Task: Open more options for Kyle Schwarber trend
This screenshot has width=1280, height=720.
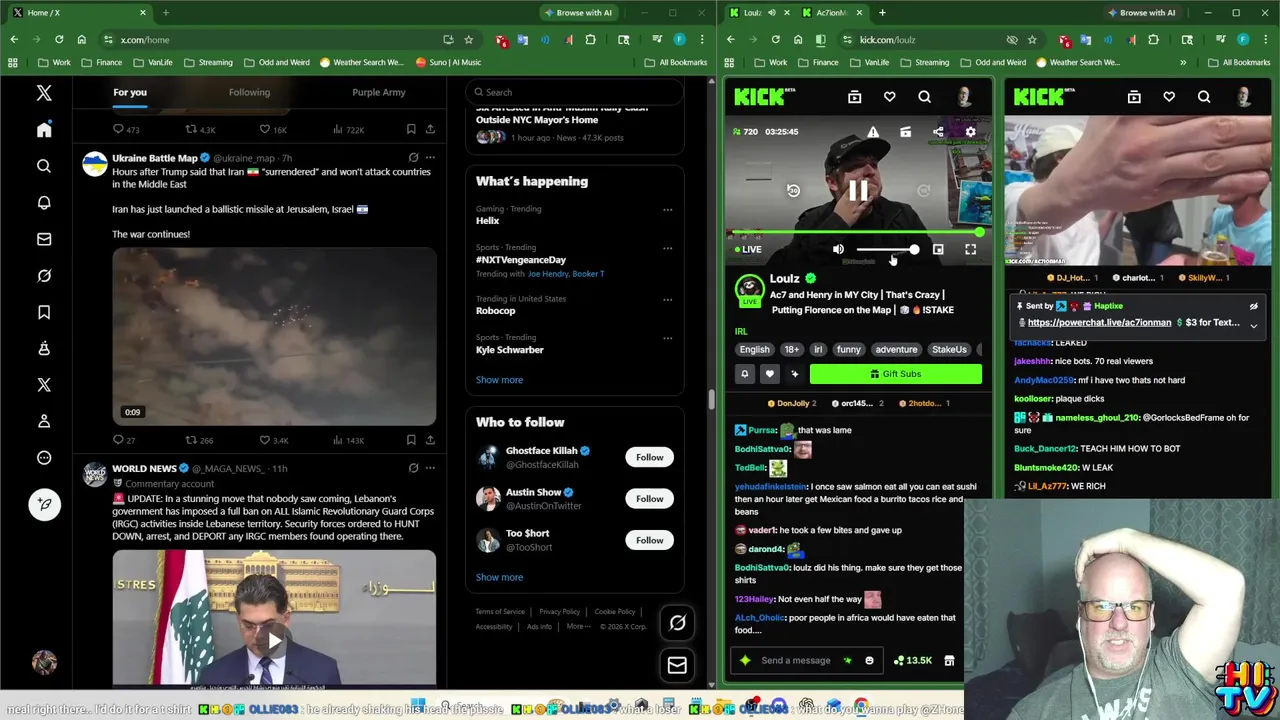Action: [667, 338]
